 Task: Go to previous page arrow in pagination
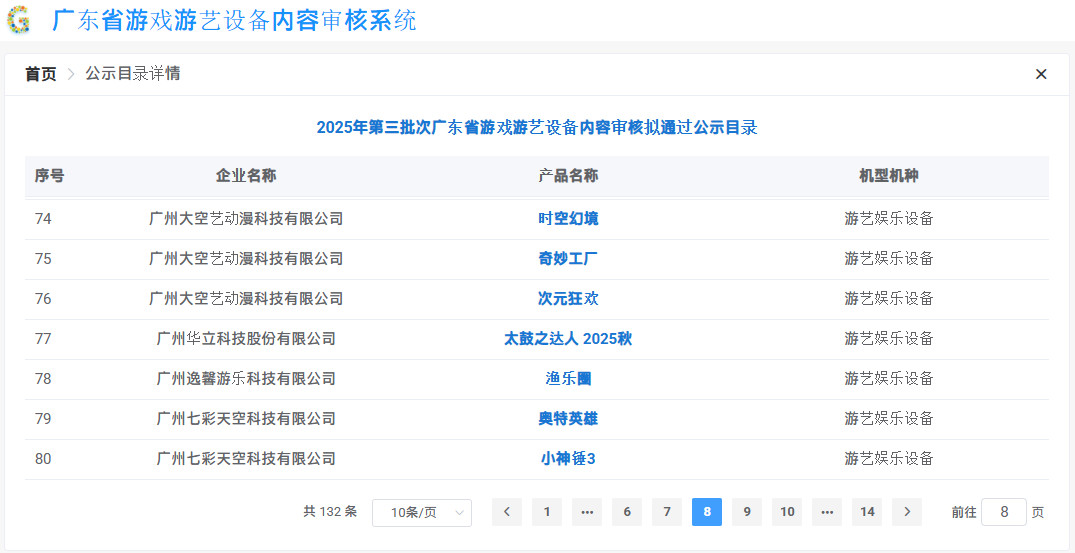pyautogui.click(x=507, y=512)
